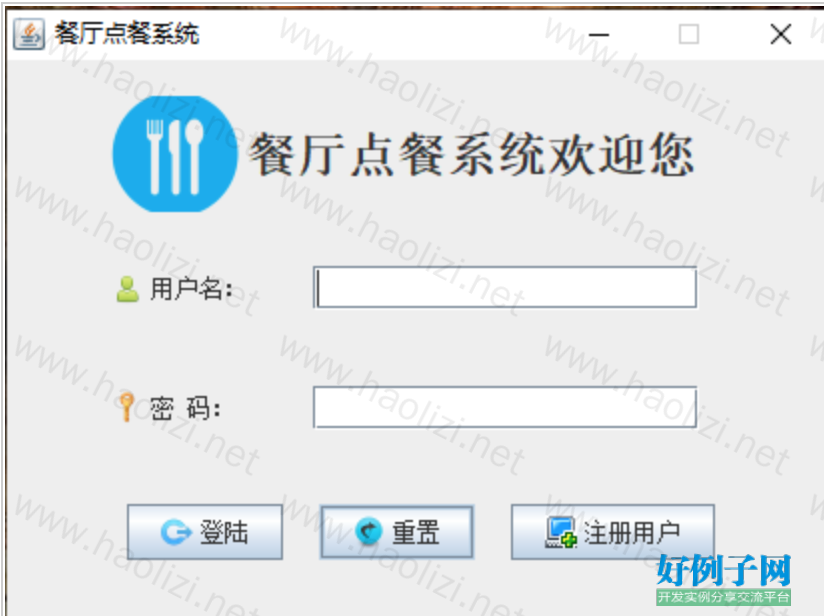
Task: Focus the 密码 password input field
Action: [x=505, y=407]
